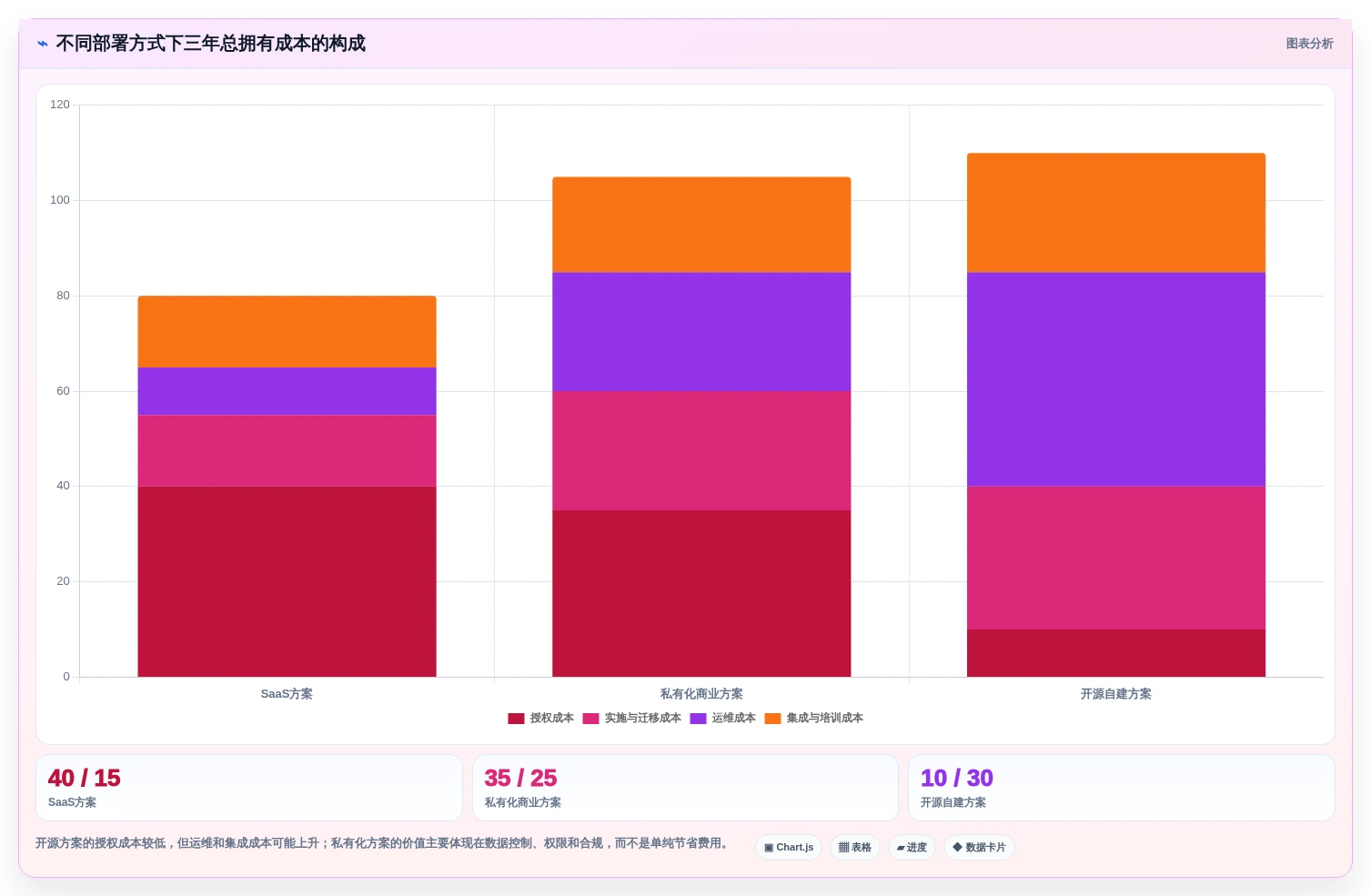
Task: Click the SaaS方案 orange 集成与培训成本 segment
Action: tap(287, 332)
